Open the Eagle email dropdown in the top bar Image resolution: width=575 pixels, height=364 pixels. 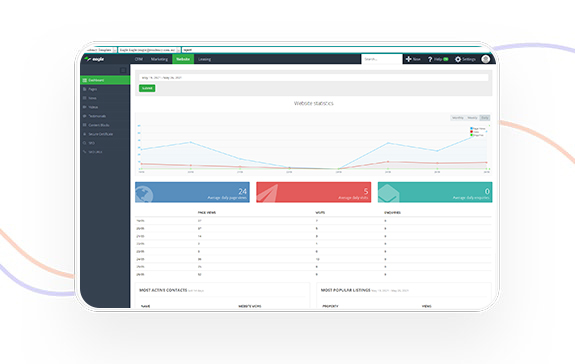[149, 50]
